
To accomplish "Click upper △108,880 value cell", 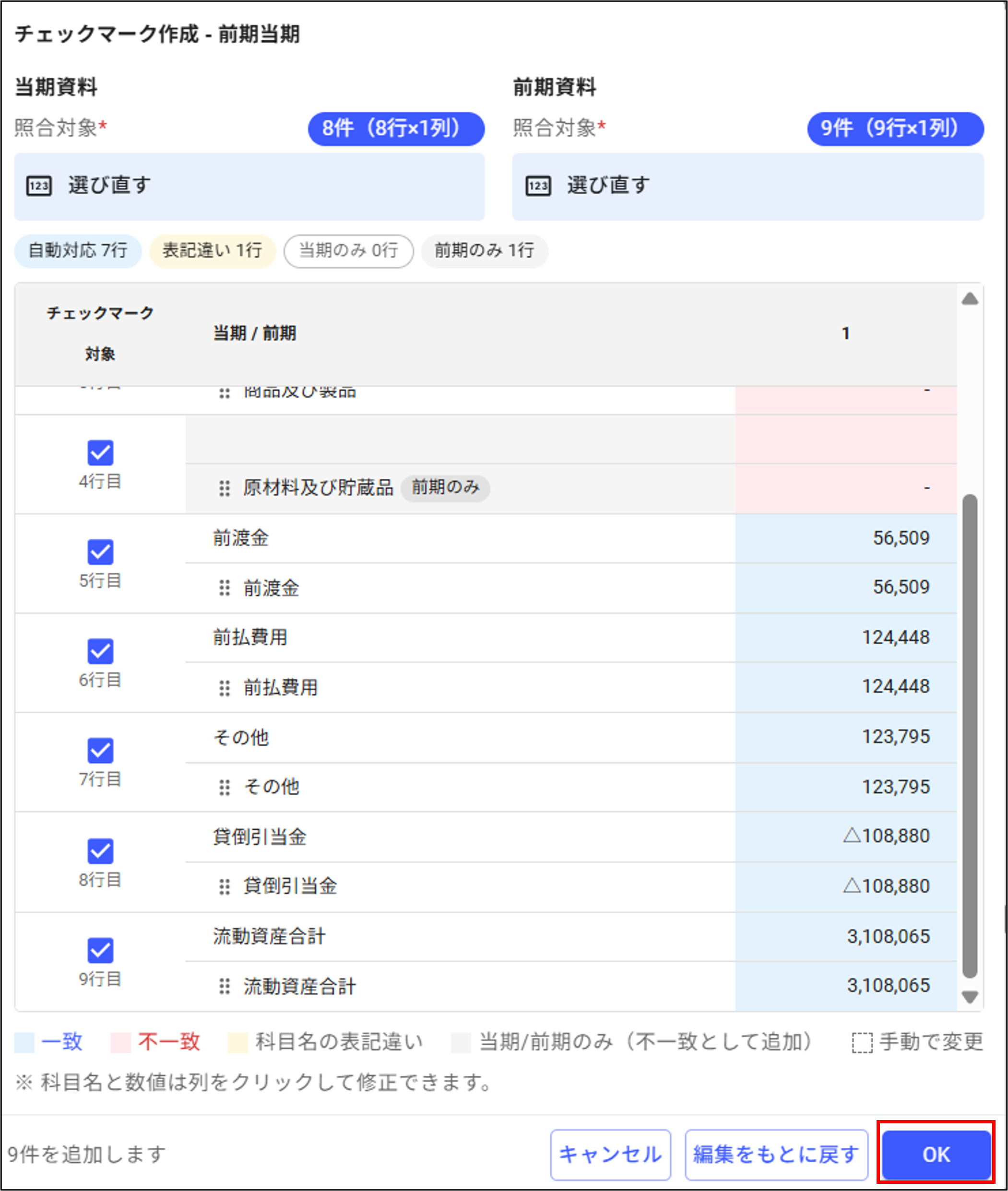I will click(846, 837).
